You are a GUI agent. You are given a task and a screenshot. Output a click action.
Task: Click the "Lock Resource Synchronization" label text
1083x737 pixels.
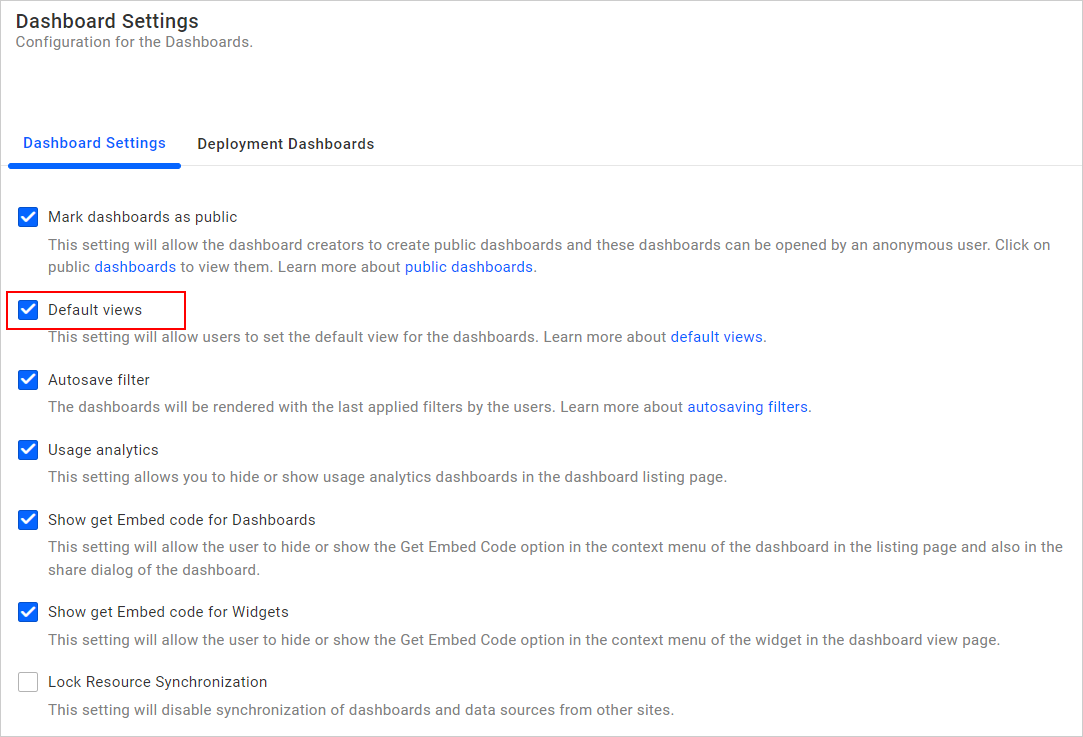(157, 682)
